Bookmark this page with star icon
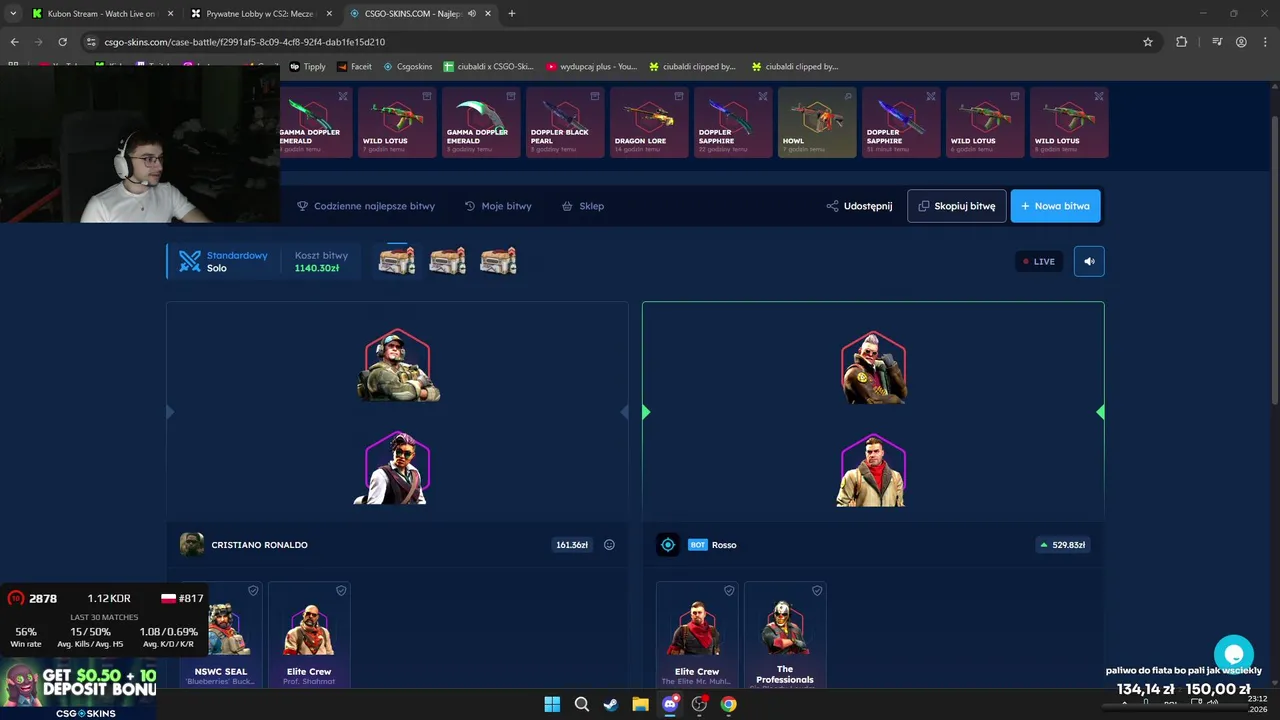Viewport: 1280px width, 720px height. click(1148, 42)
